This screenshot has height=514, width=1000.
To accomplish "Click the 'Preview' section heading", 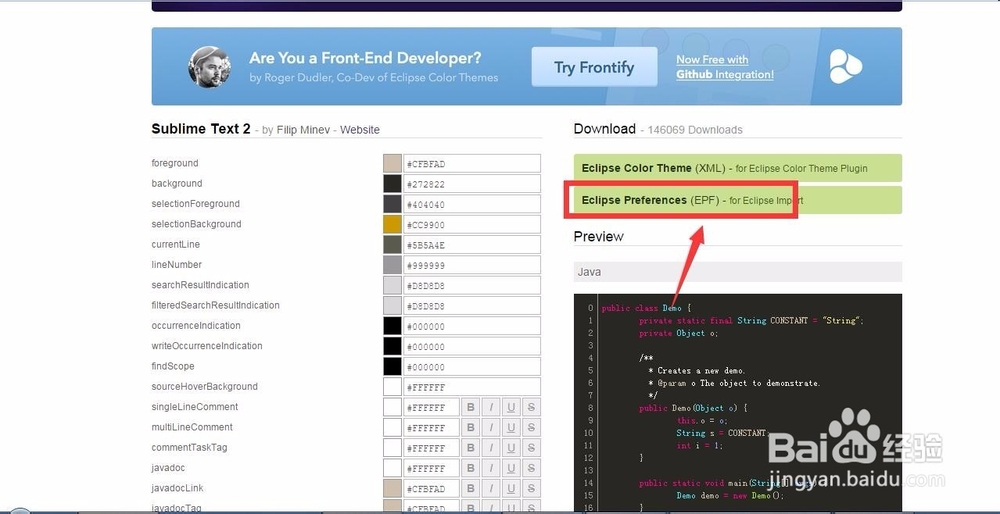I will [598, 237].
